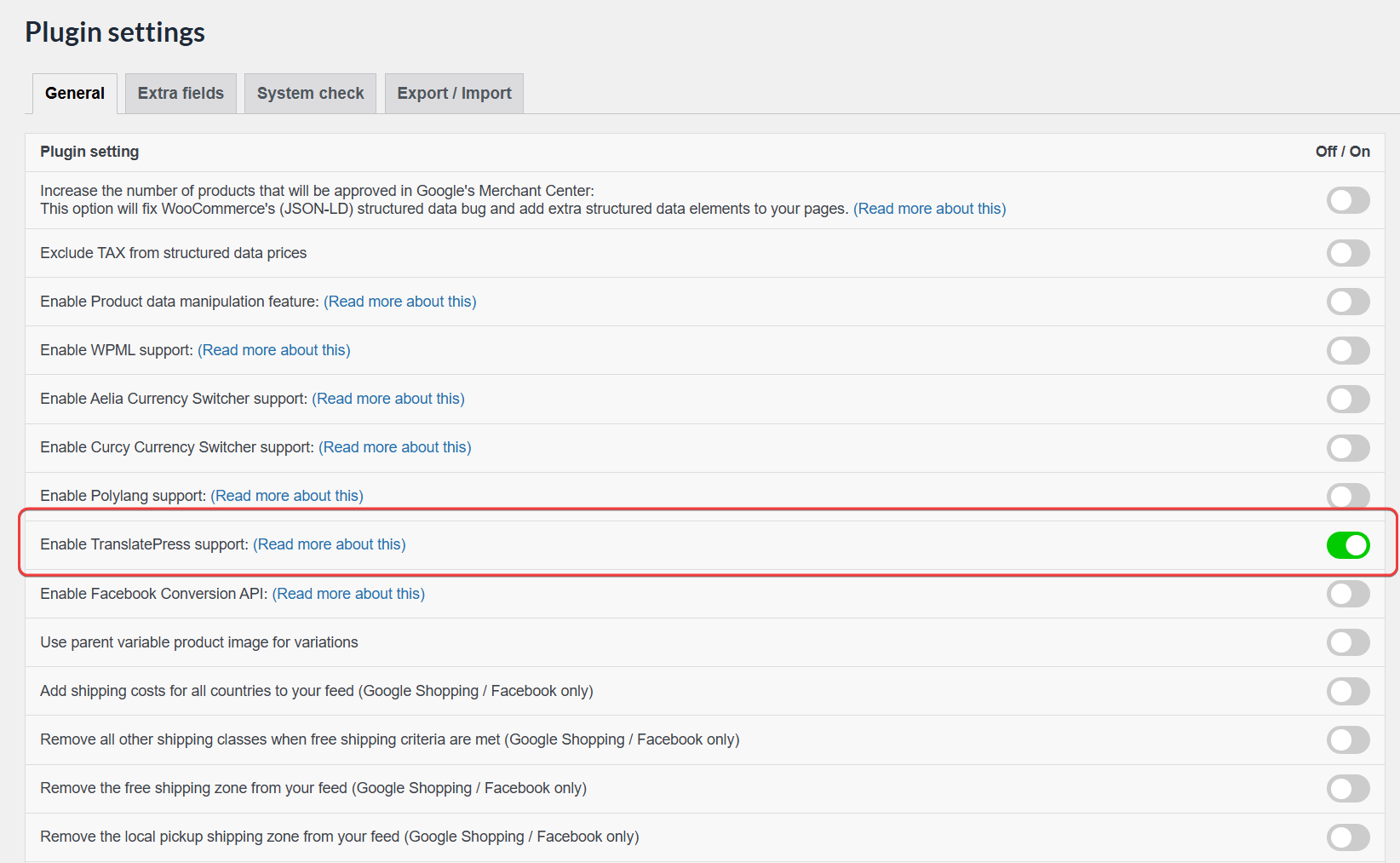This screenshot has width=1400, height=863.
Task: Enable Aelia Currency Switcher support toggle
Action: [1347, 399]
